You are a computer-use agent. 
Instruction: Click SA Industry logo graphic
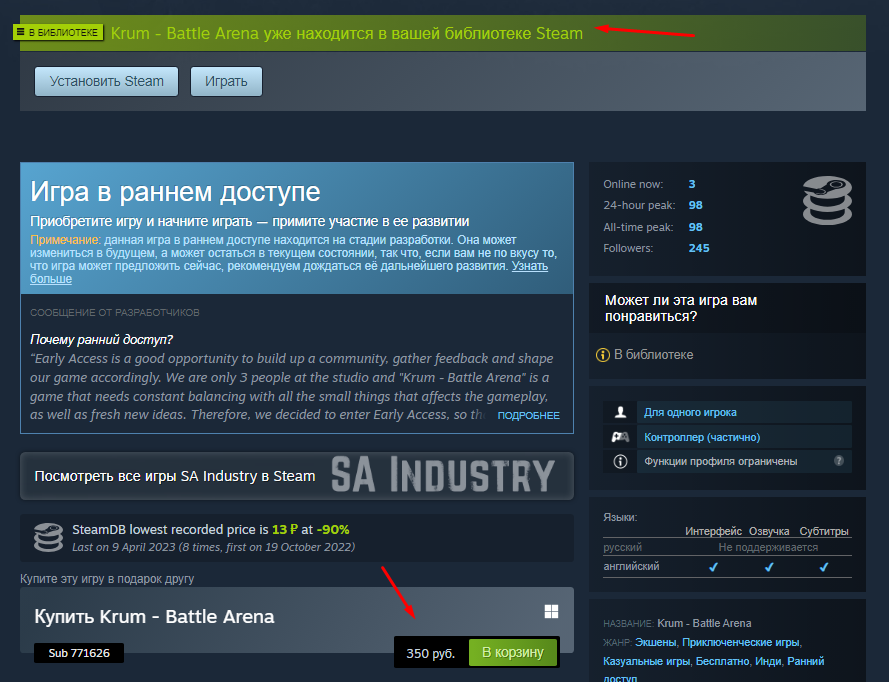pos(442,475)
